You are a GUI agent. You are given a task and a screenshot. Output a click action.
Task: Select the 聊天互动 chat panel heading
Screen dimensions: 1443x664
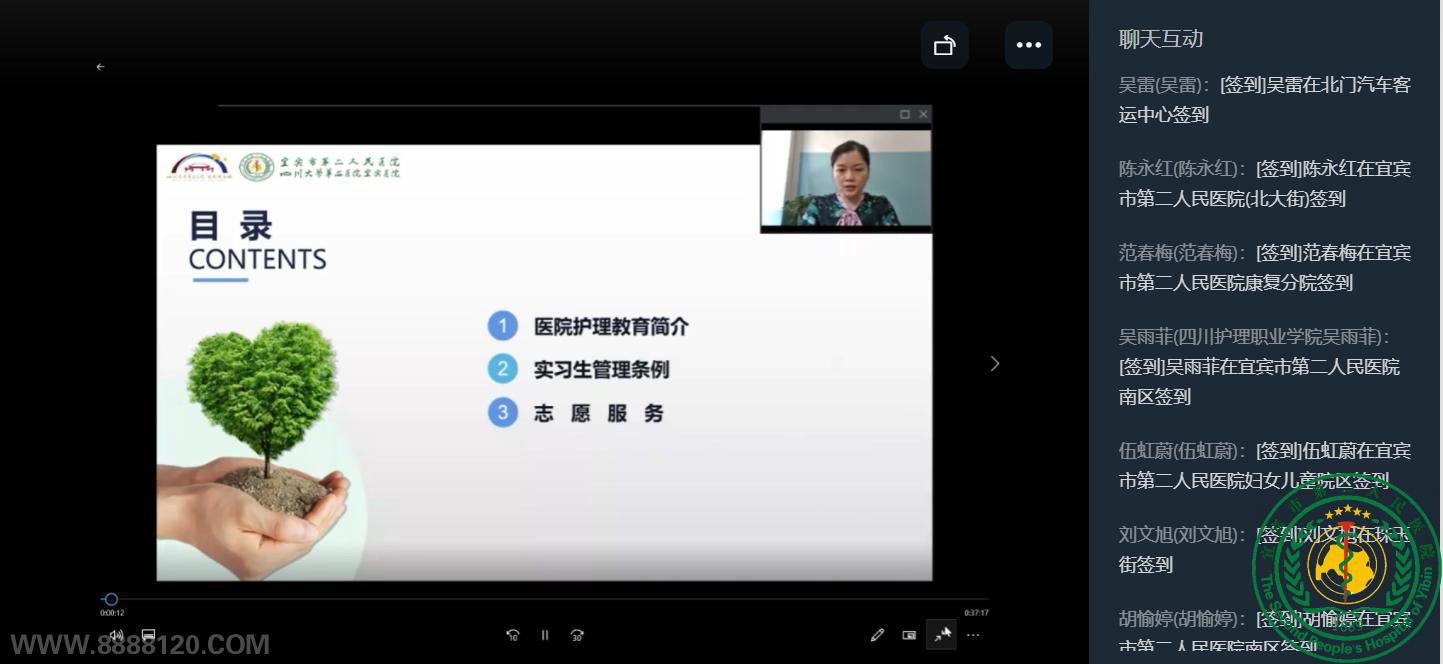click(1160, 39)
